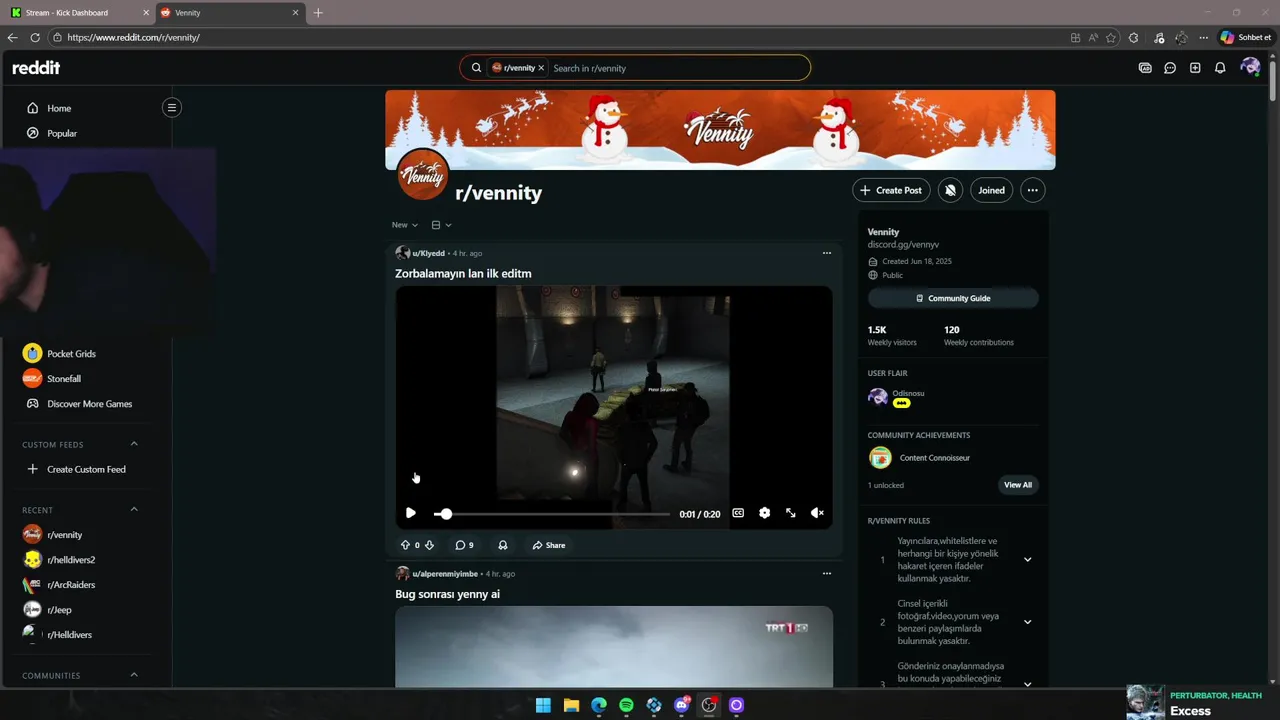Open the user profile avatar menu
This screenshot has height=720, width=1280.
pos(1249,67)
